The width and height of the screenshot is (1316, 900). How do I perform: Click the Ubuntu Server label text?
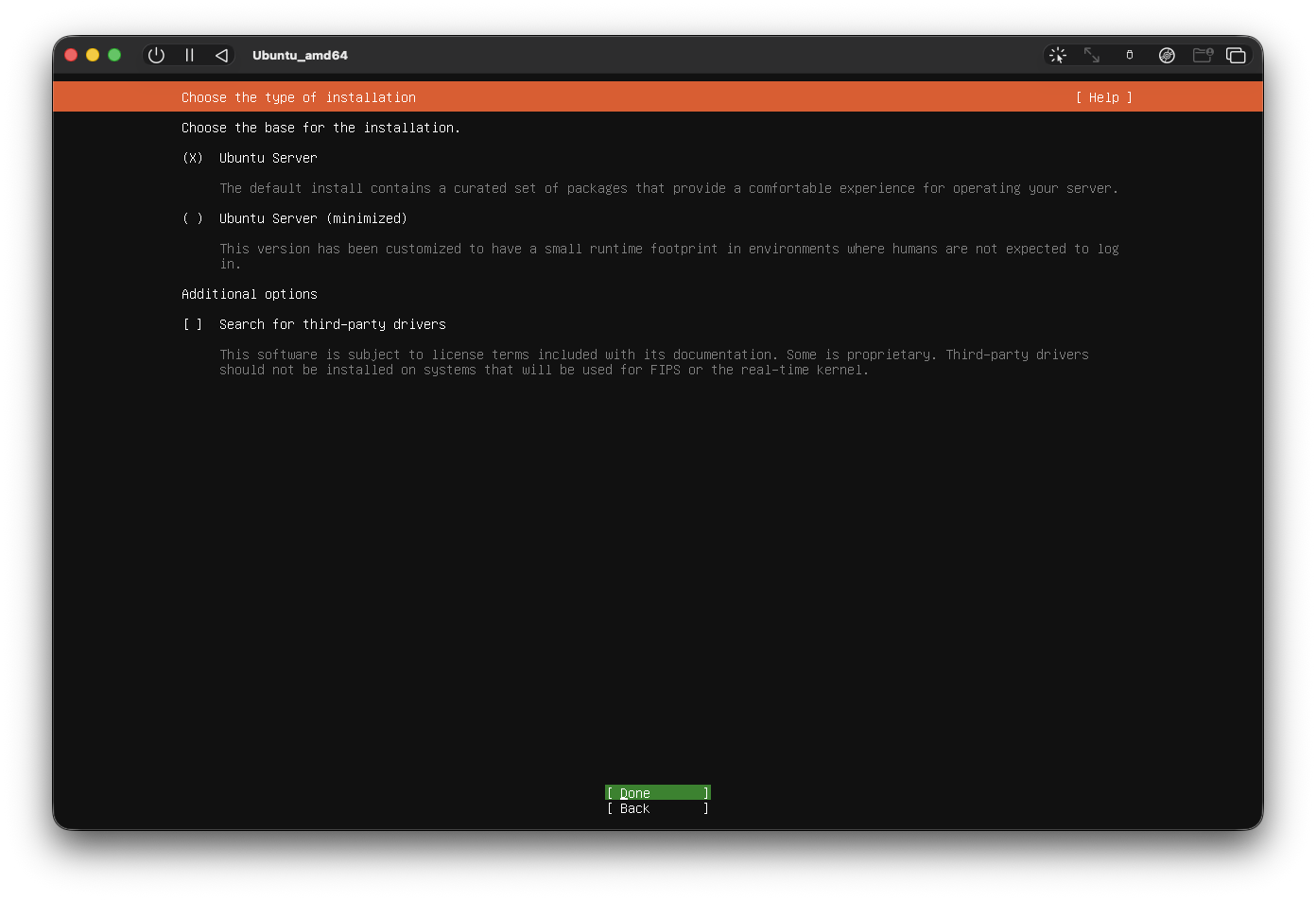(x=268, y=158)
